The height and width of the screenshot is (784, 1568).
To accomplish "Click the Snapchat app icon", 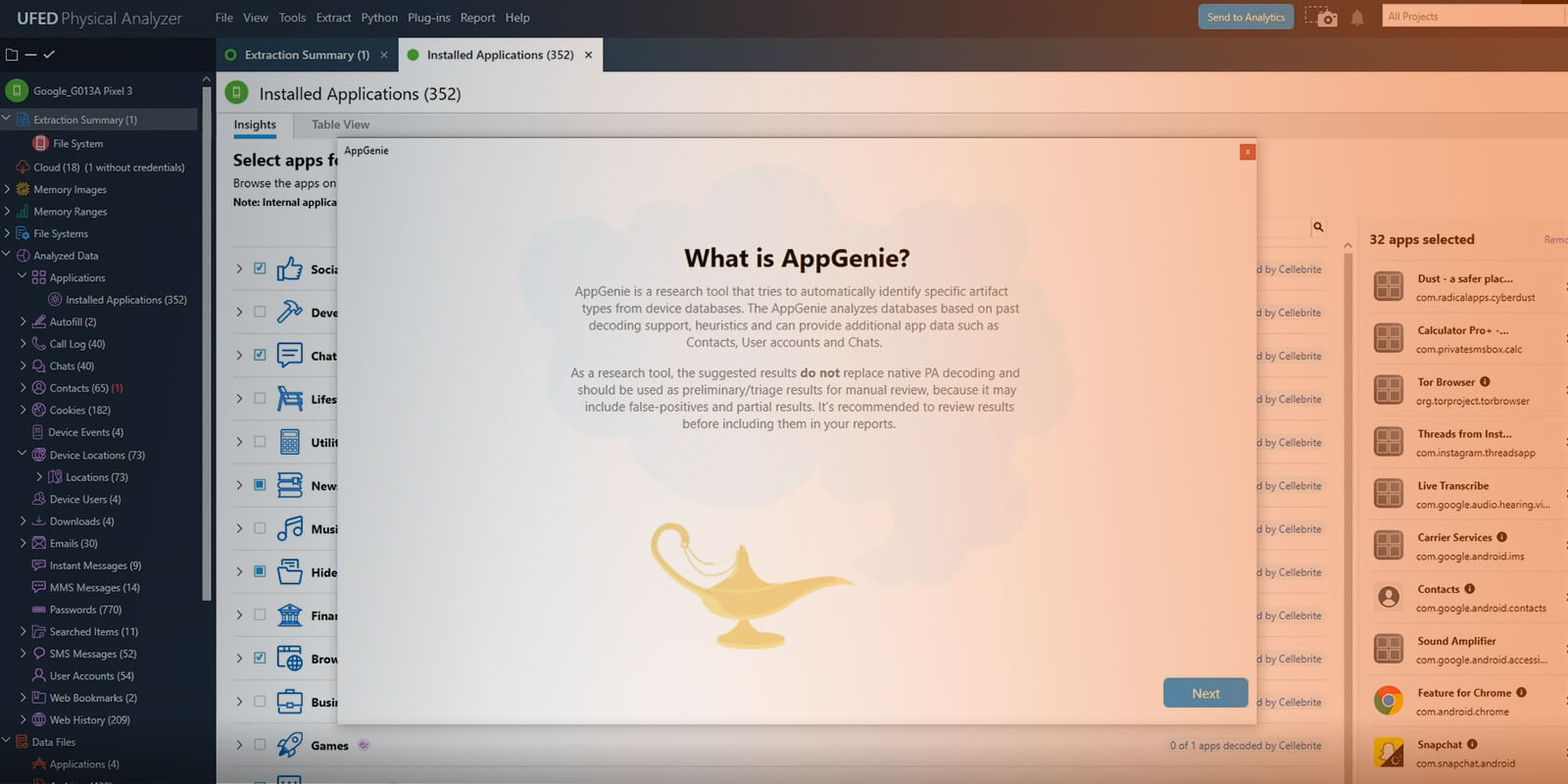I will (1388, 753).
